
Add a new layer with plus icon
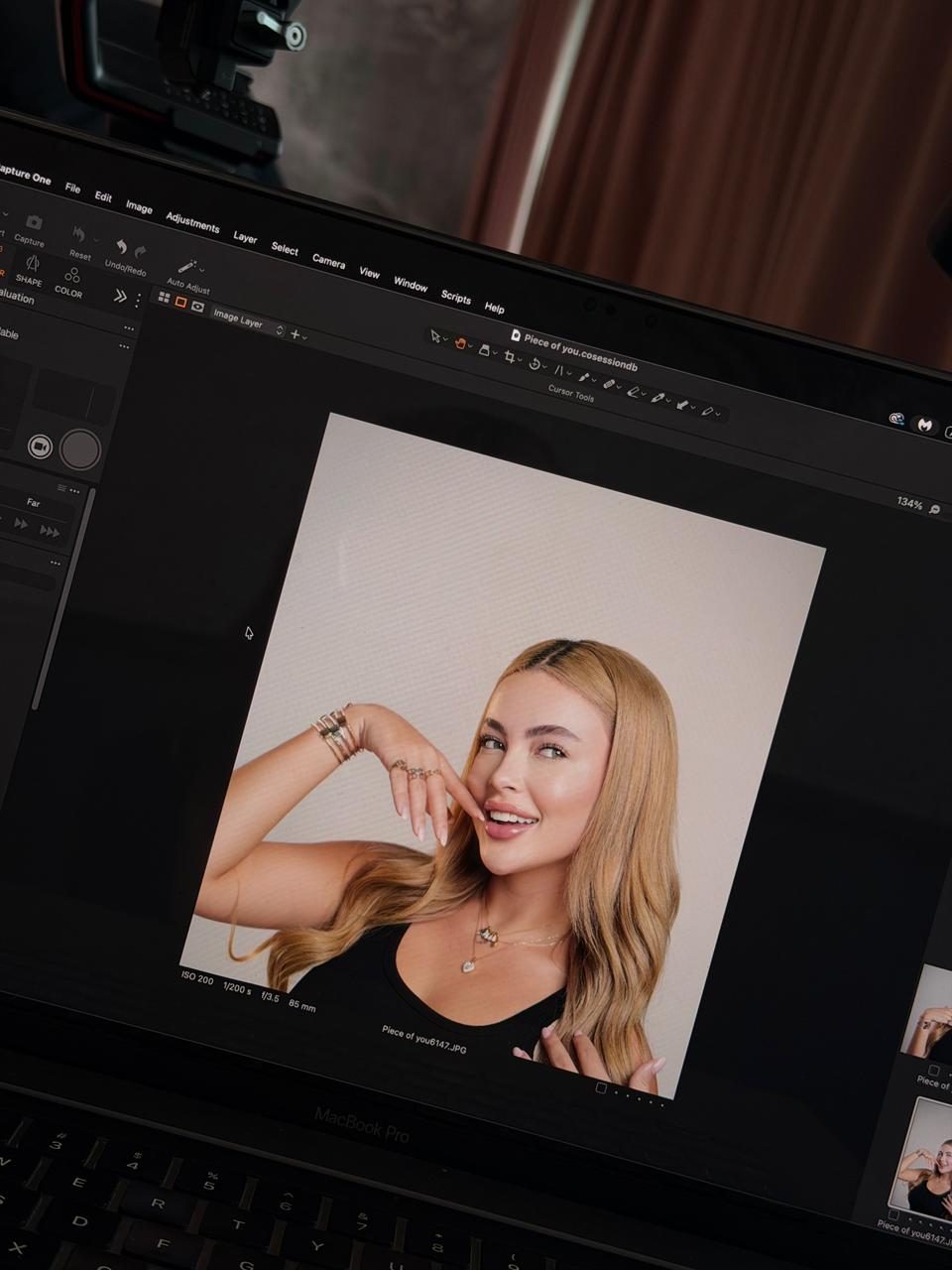[x=295, y=334]
